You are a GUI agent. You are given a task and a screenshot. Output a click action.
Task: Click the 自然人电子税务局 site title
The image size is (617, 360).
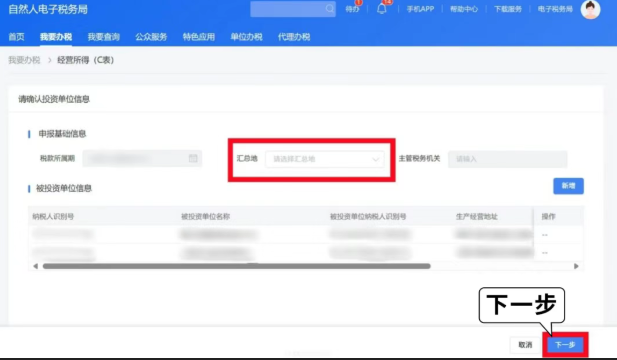click(48, 9)
